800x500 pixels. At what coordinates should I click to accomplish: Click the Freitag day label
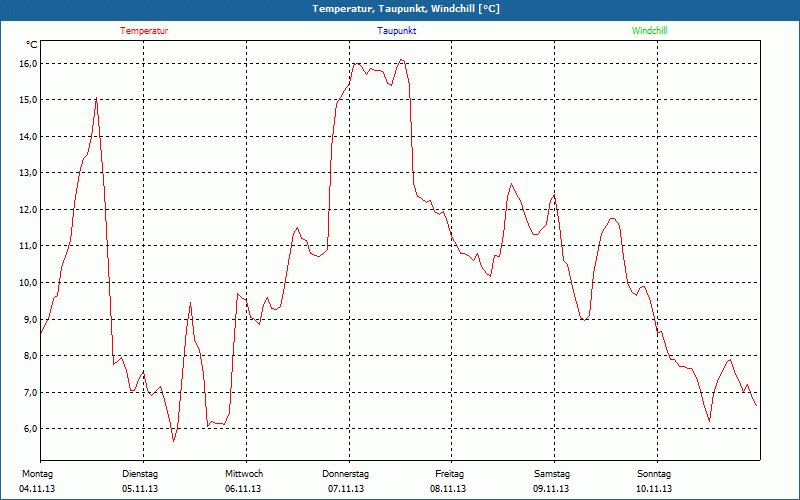point(449,474)
